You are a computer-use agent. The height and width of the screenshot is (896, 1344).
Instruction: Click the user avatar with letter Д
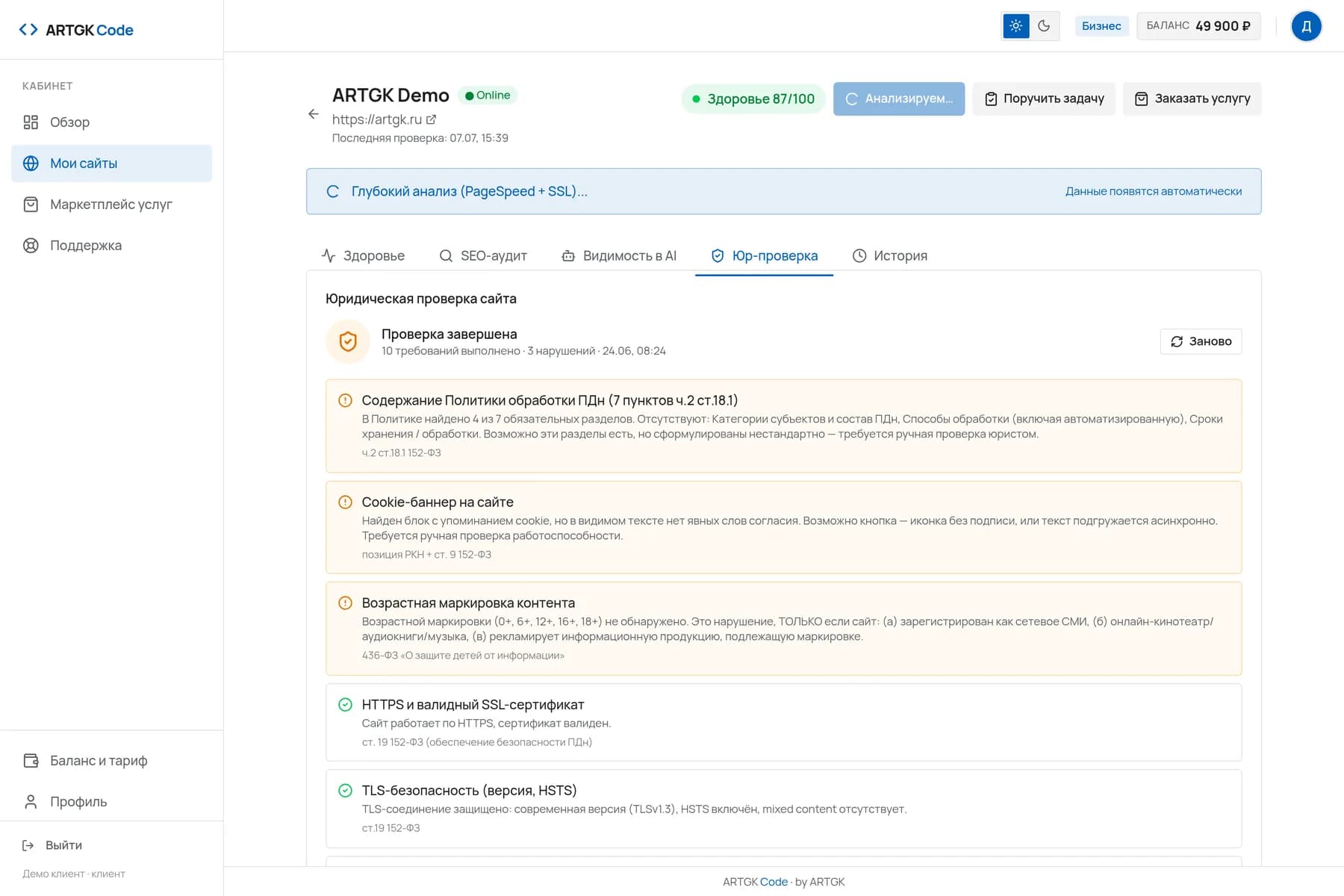pos(1306,26)
